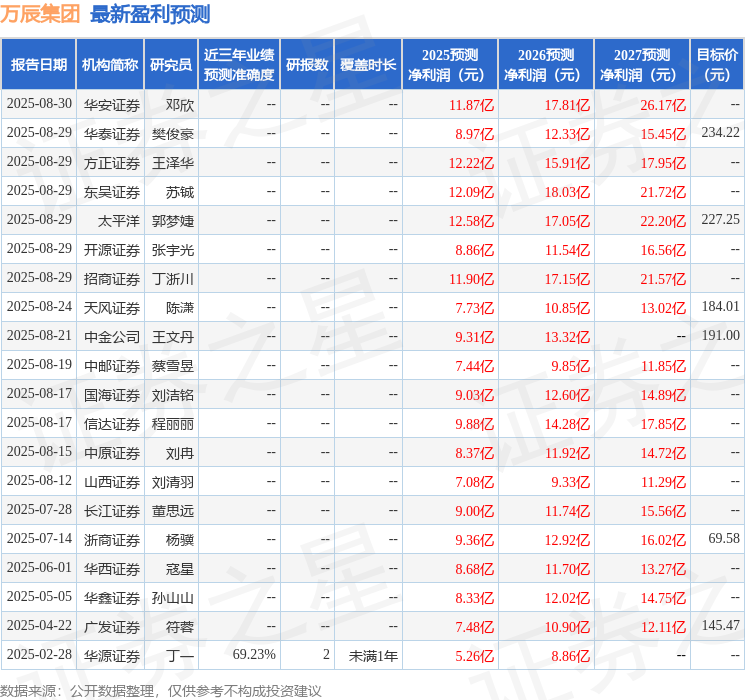
Task: Click analyst name 寇星
Action: 180,569
